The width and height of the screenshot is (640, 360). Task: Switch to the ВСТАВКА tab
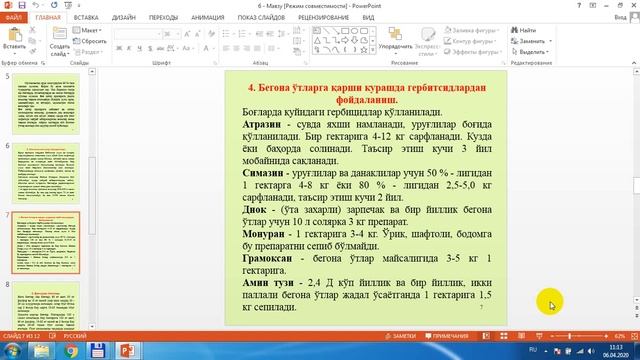(86, 18)
